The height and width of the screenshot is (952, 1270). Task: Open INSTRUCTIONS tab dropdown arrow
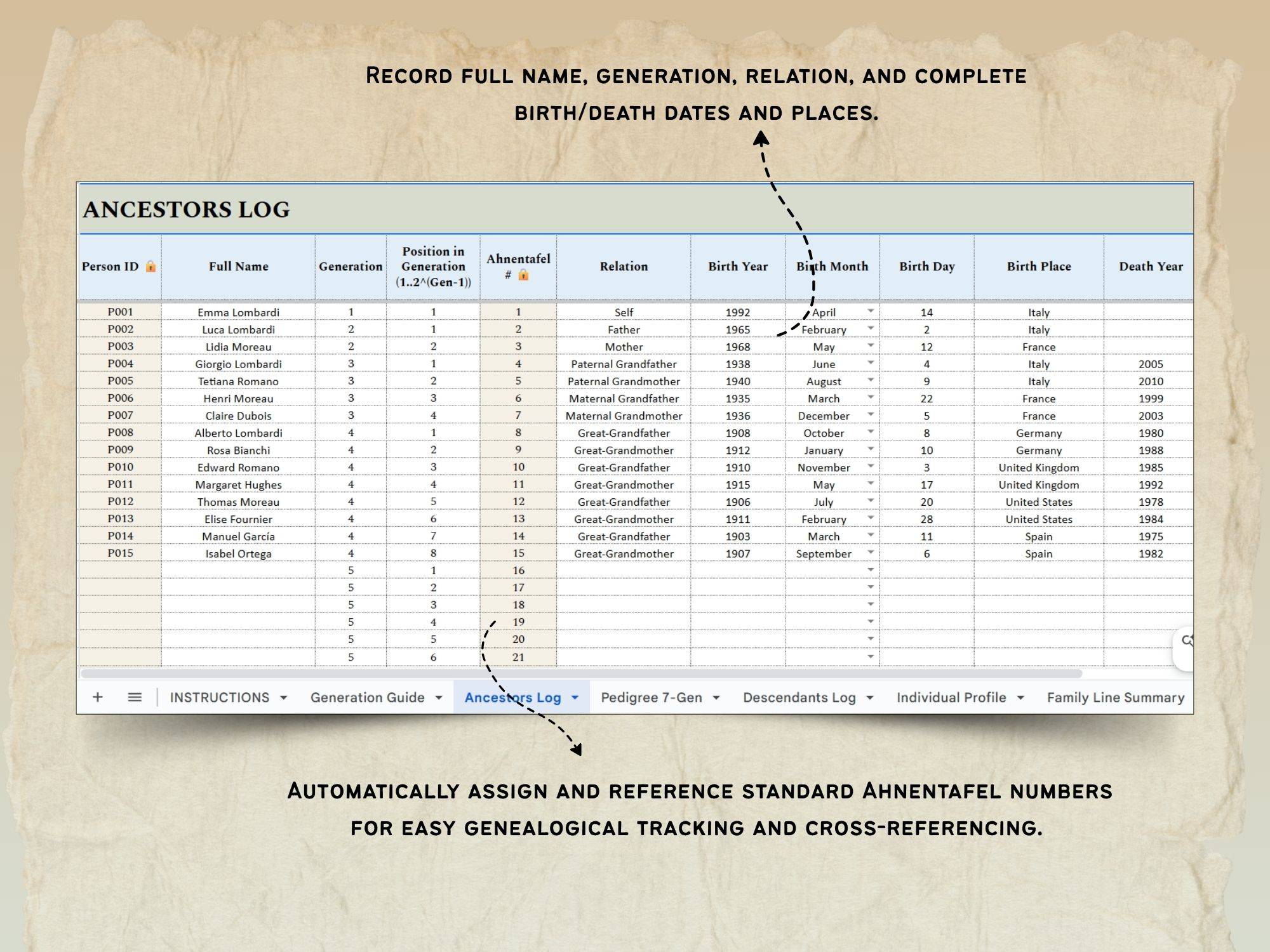point(284,697)
